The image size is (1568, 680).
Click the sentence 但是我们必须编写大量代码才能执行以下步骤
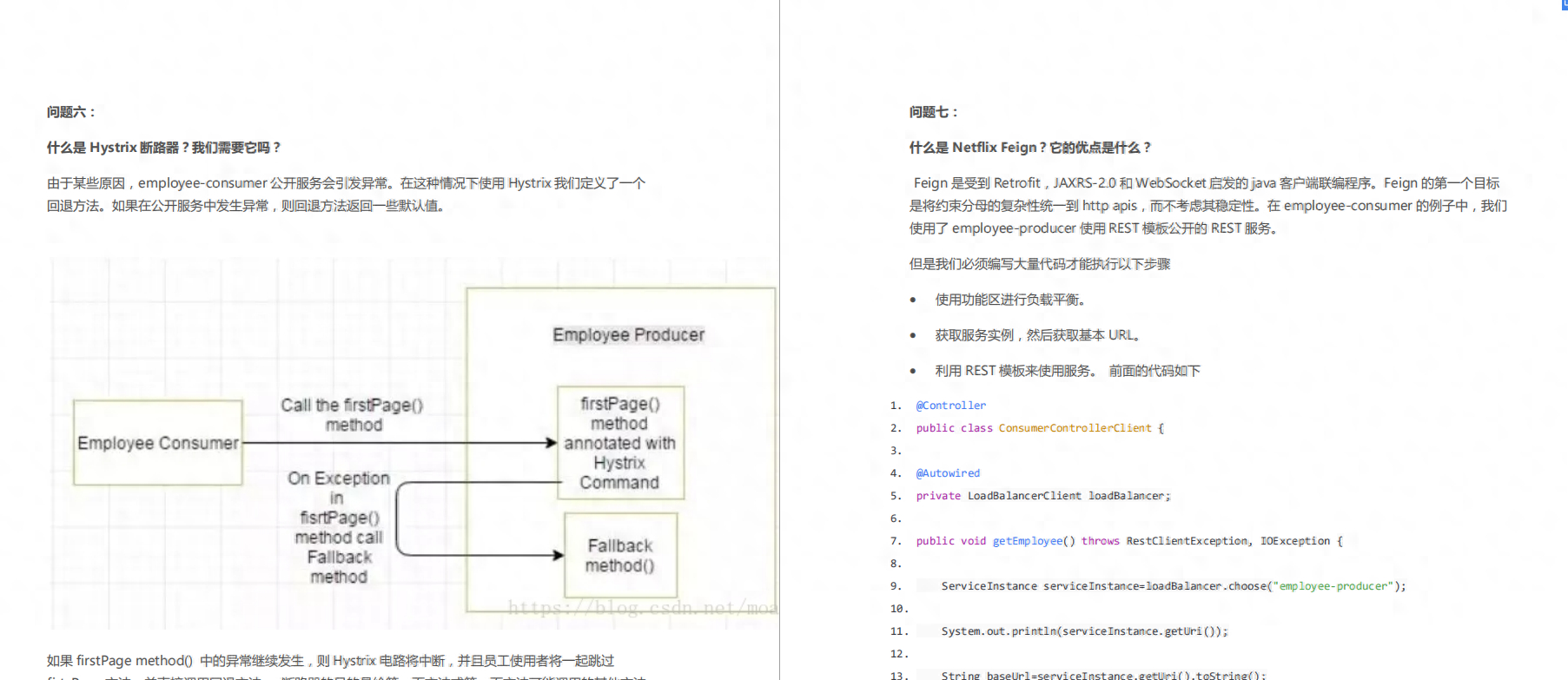[x=1040, y=264]
